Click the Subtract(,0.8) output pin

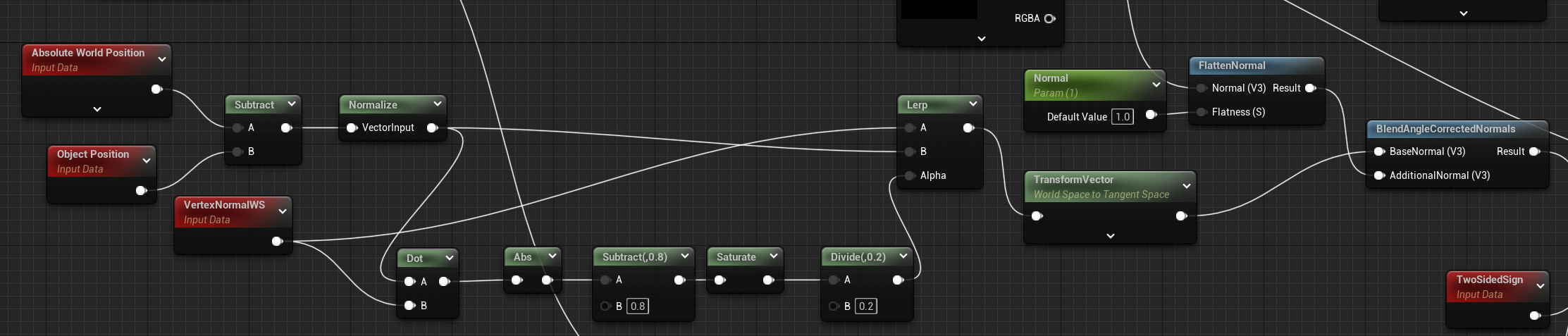click(x=679, y=280)
